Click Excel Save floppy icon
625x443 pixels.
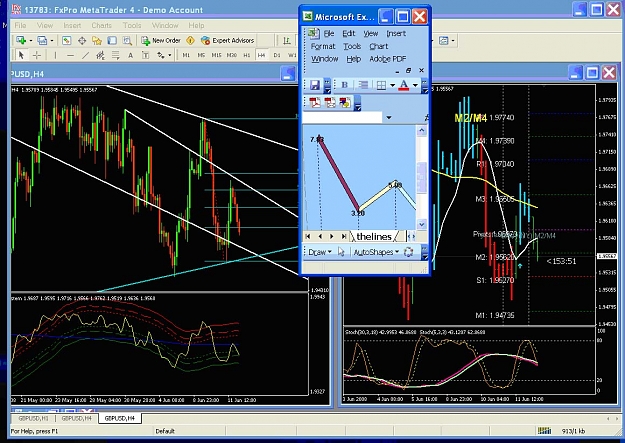click(x=315, y=85)
